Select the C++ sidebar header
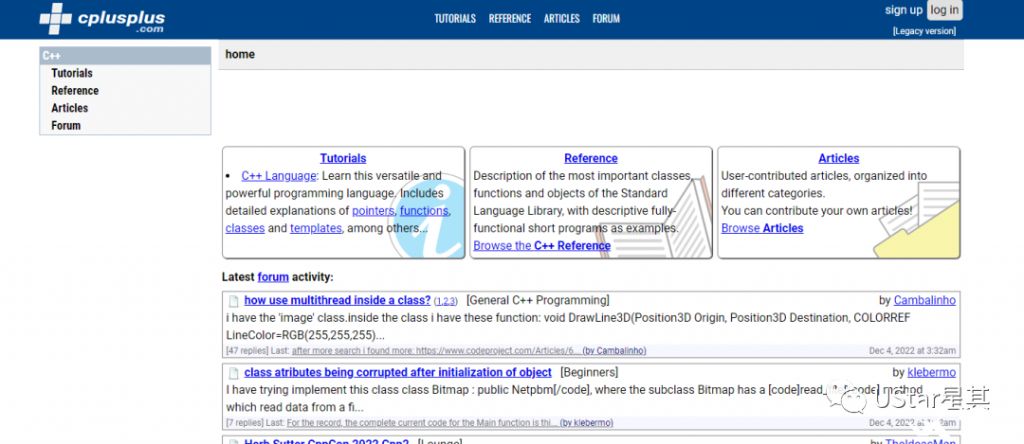The height and width of the screenshot is (444, 1024). (125, 56)
